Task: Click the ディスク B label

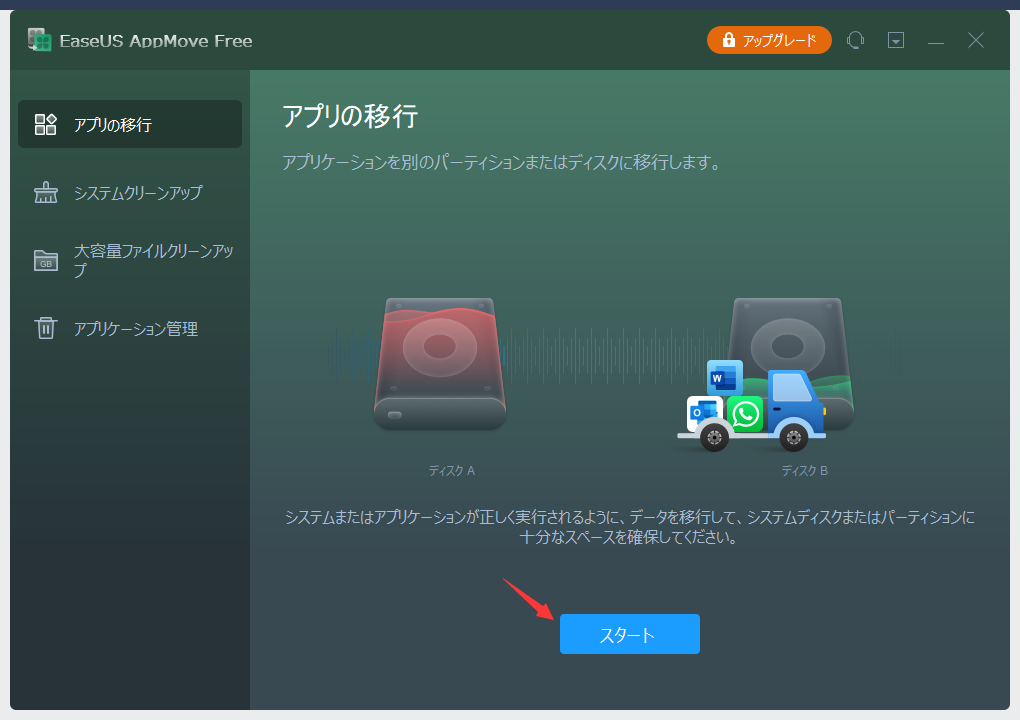Action: [804, 470]
